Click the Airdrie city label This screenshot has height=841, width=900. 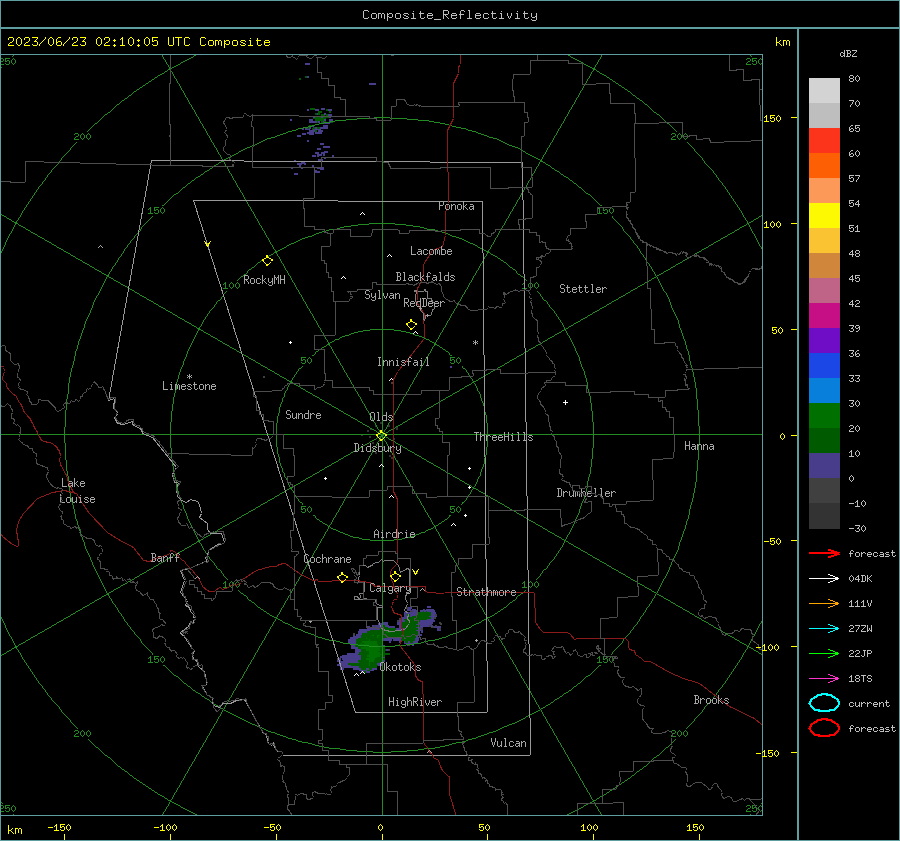point(394,534)
